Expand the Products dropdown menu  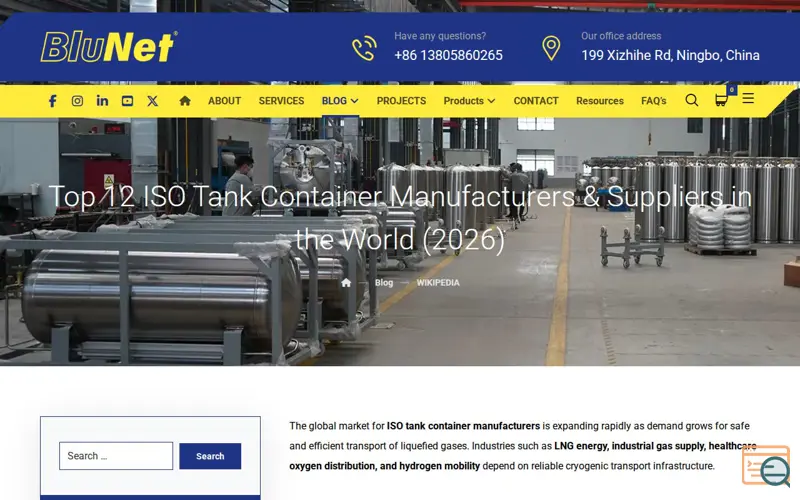pyautogui.click(x=469, y=101)
